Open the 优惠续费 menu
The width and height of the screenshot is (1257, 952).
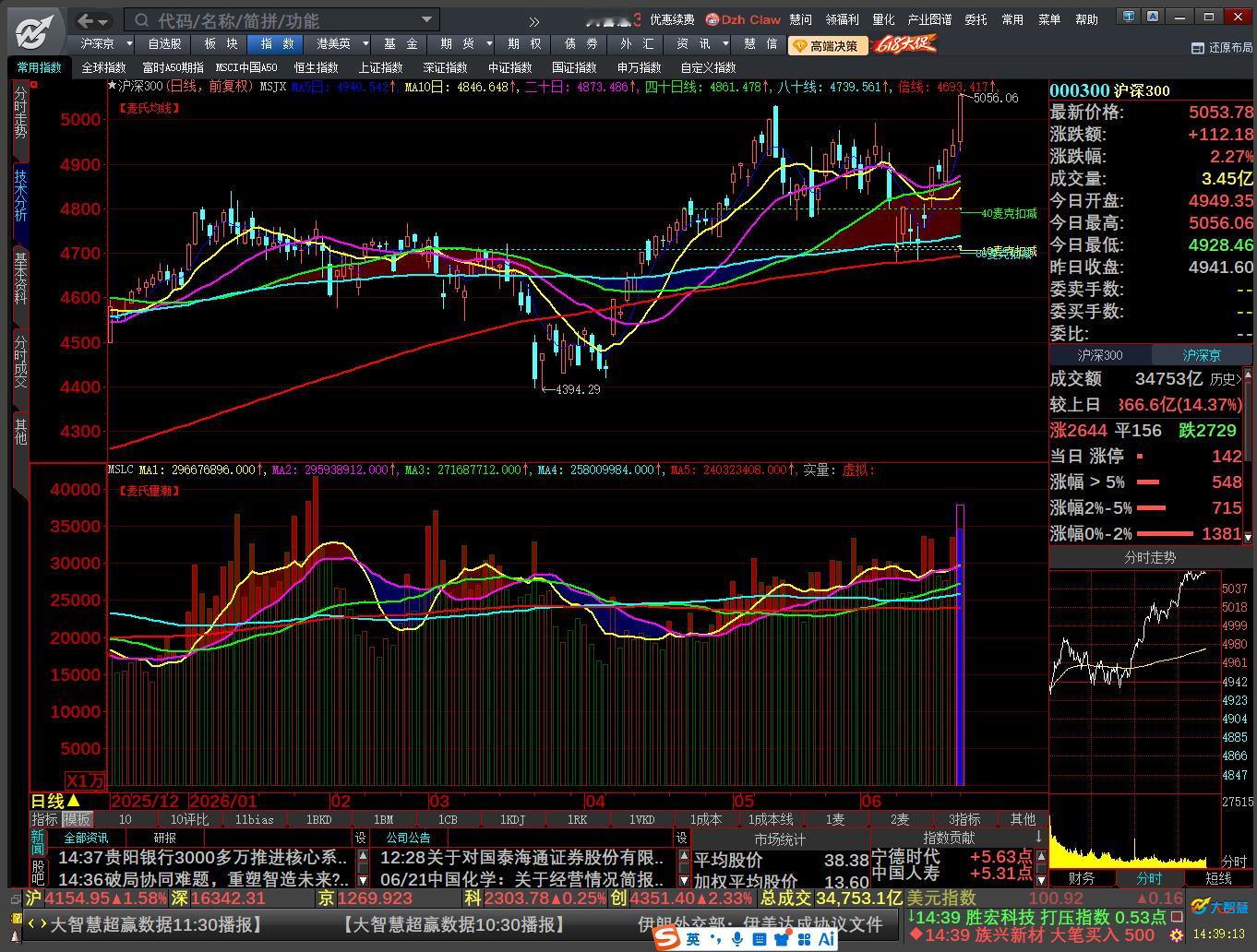click(x=672, y=19)
